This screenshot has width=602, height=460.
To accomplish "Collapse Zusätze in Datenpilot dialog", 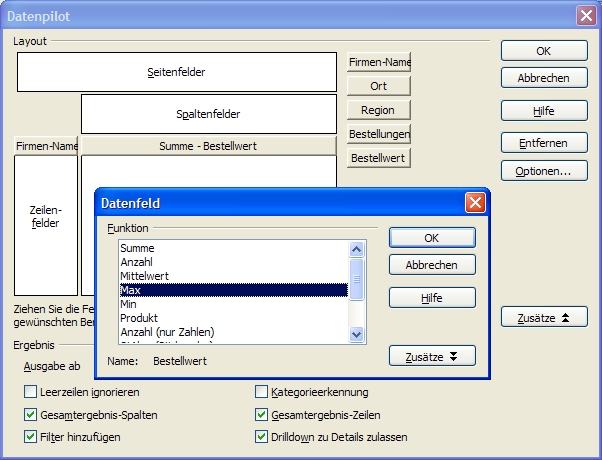I will pyautogui.click(x=544, y=317).
